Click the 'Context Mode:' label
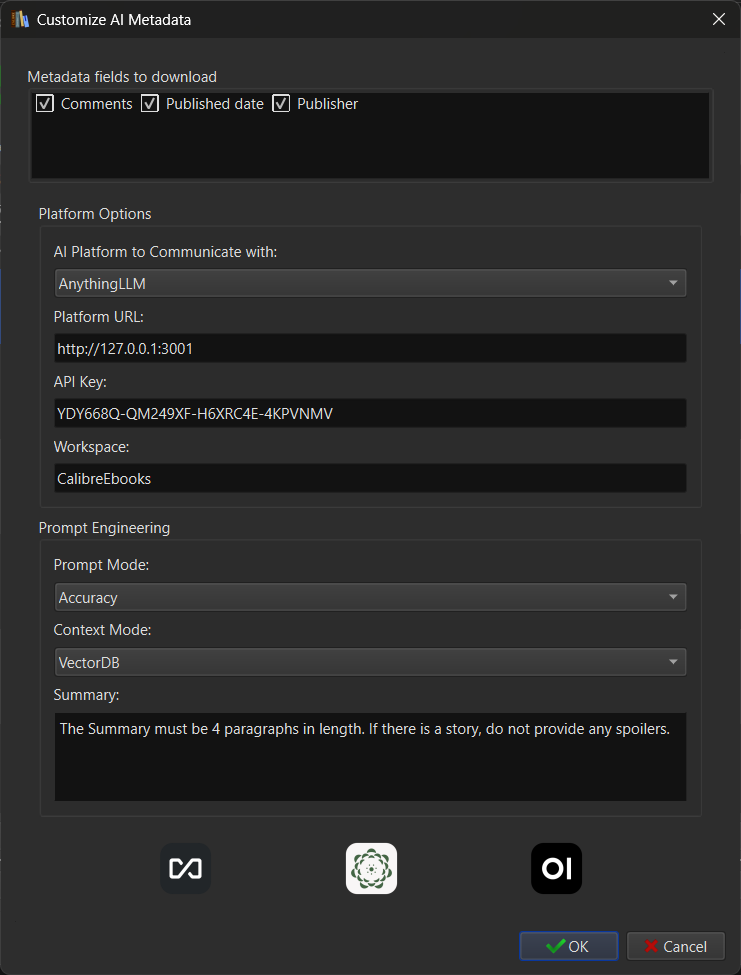This screenshot has height=975, width=741. [x=103, y=630]
